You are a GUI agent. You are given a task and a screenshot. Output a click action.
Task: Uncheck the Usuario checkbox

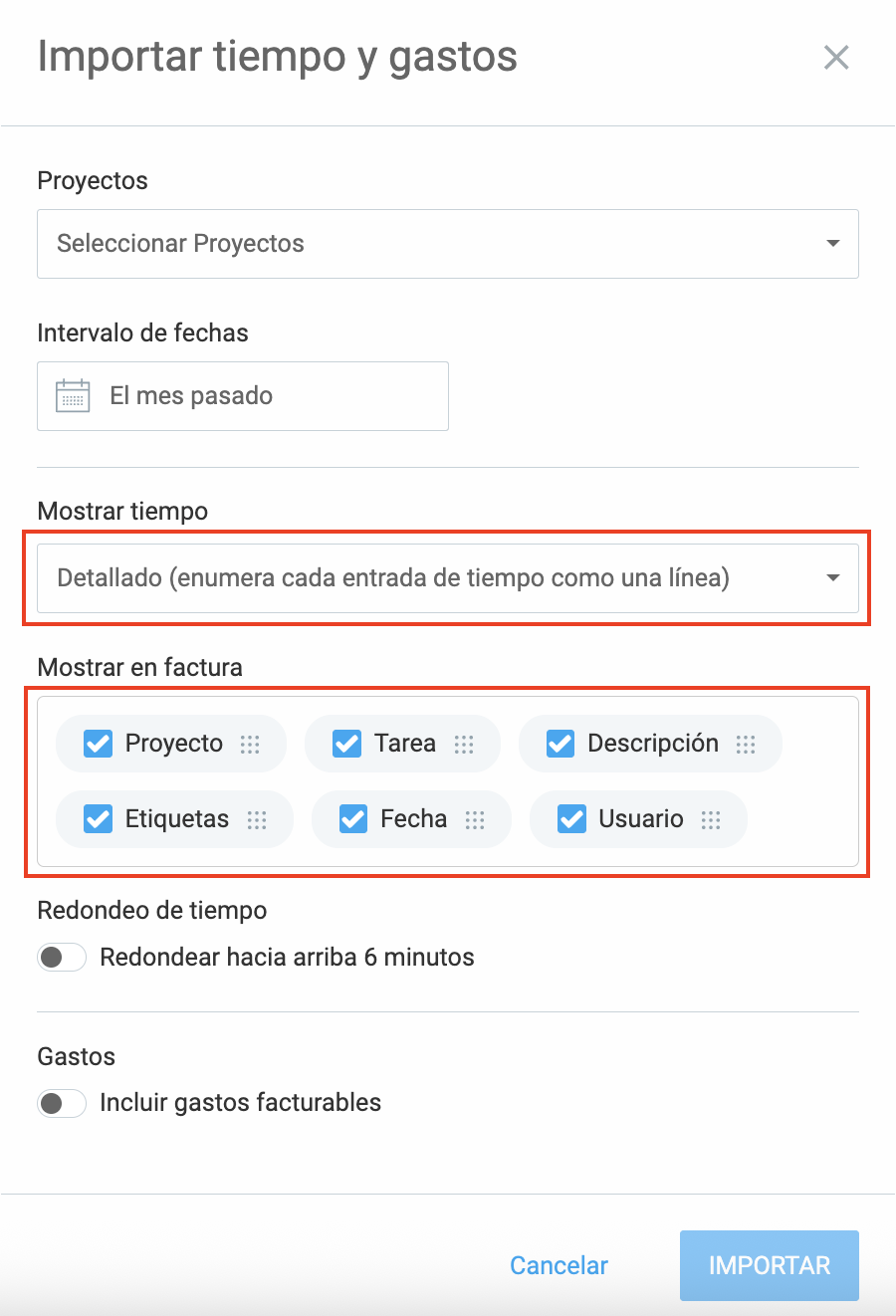(571, 819)
